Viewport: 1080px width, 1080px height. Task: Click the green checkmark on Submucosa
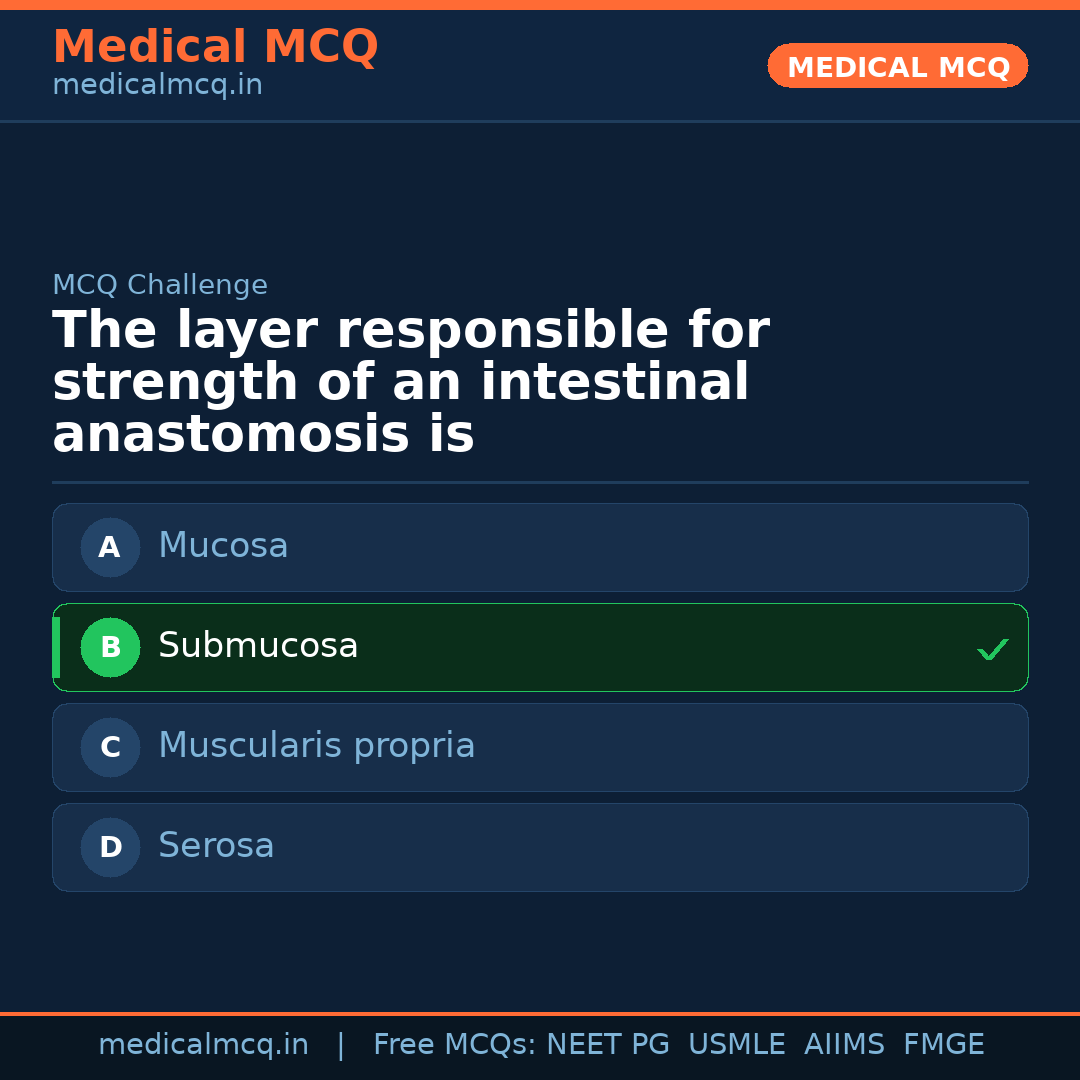(x=993, y=649)
